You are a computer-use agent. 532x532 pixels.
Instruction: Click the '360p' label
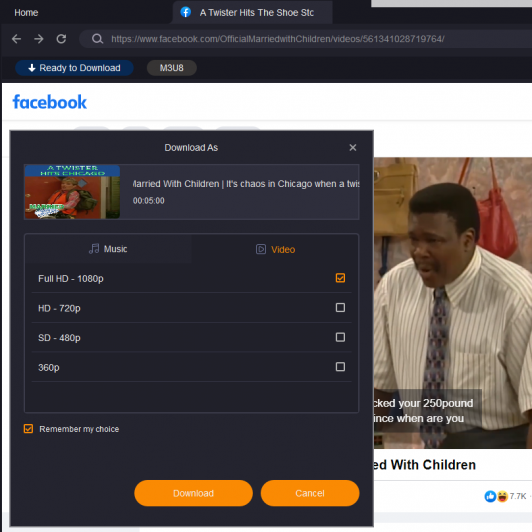49,367
